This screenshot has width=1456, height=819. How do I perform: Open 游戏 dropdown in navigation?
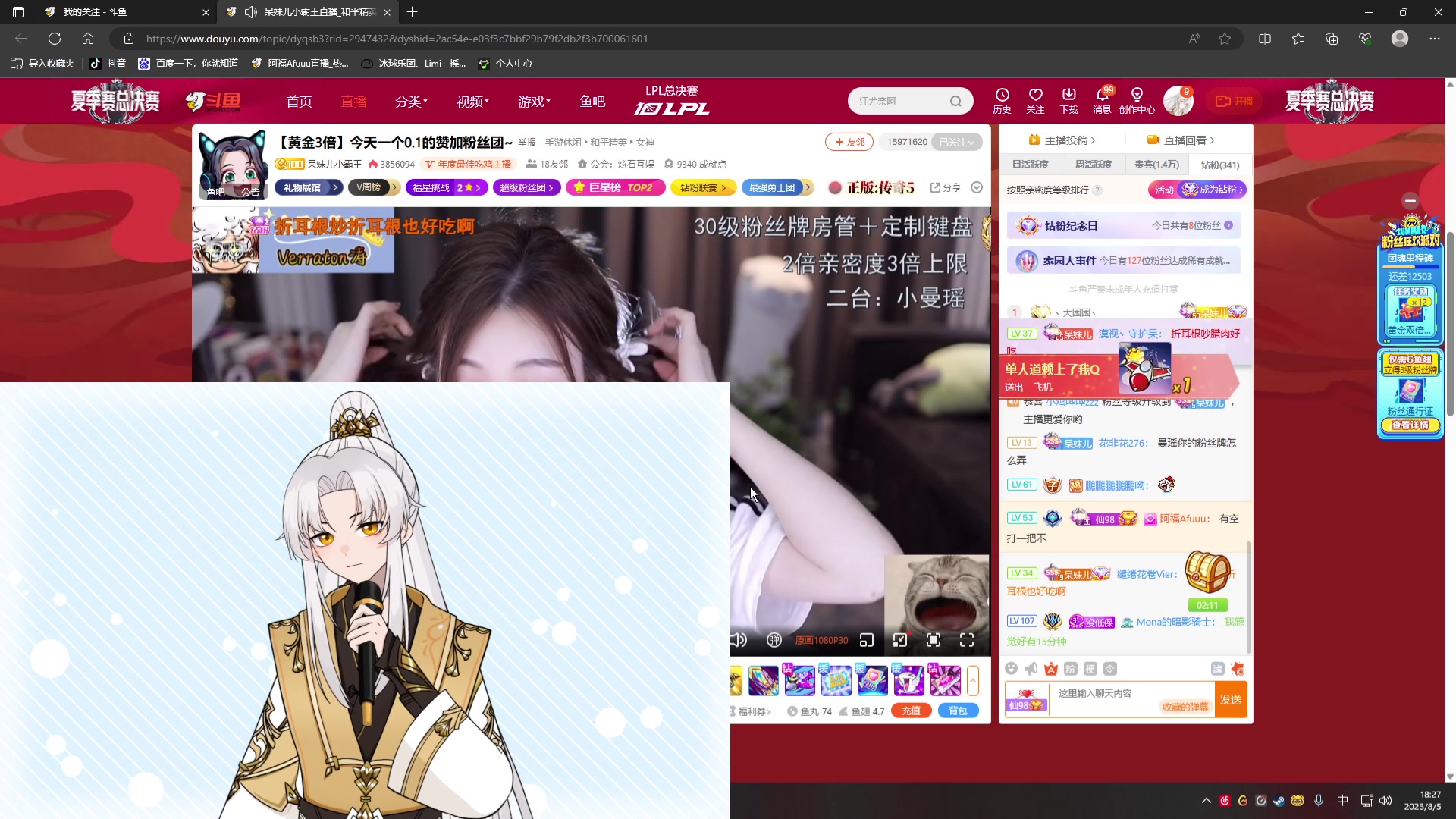(534, 101)
